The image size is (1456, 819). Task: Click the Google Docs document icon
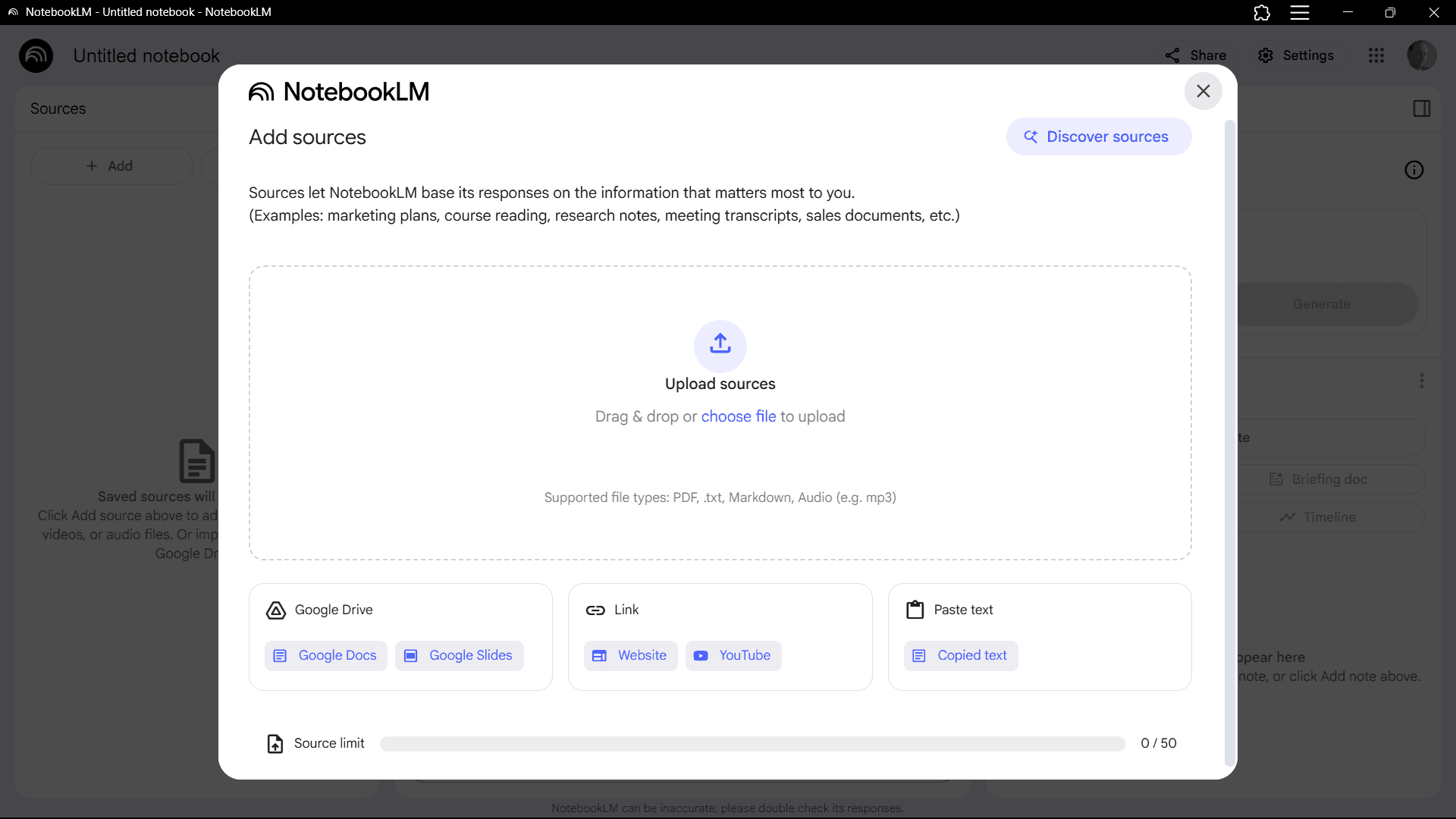pos(280,656)
